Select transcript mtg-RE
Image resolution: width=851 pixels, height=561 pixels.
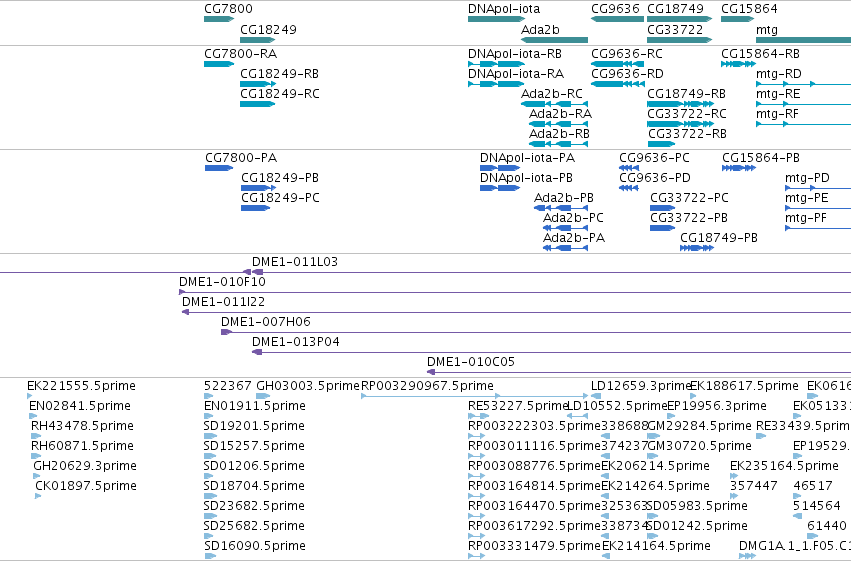(803, 104)
